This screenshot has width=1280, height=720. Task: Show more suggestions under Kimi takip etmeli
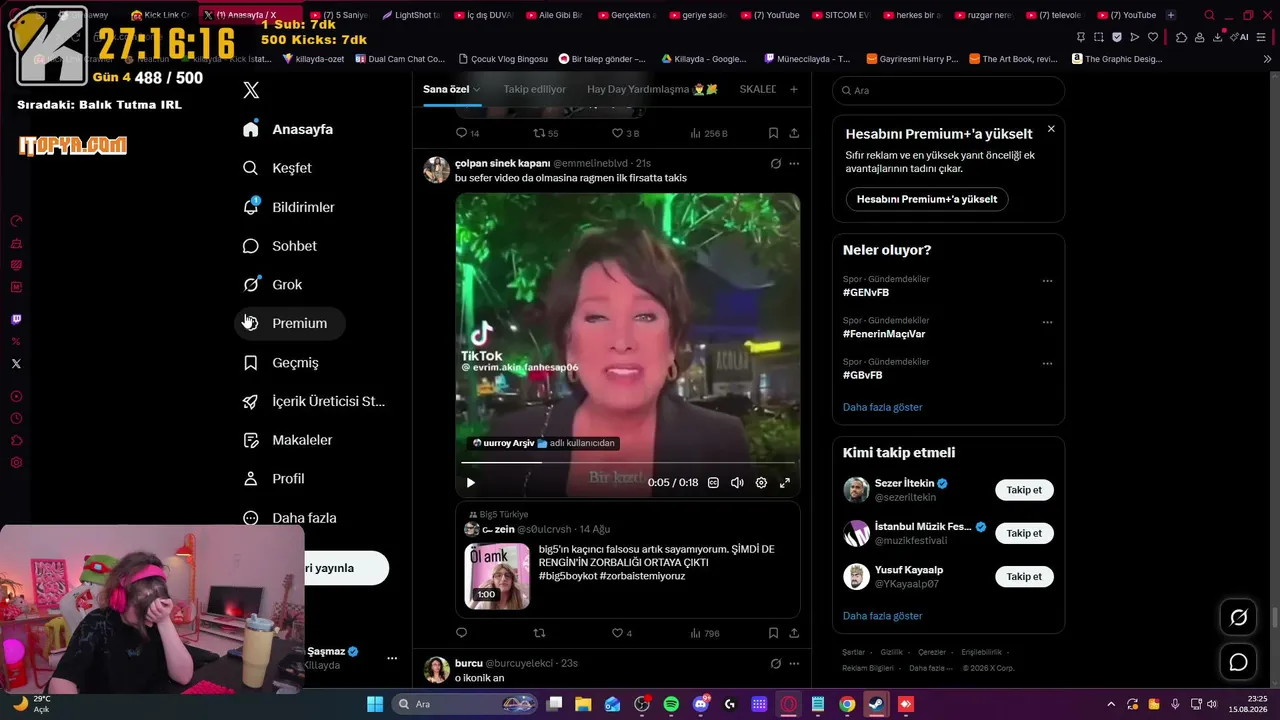[882, 616]
